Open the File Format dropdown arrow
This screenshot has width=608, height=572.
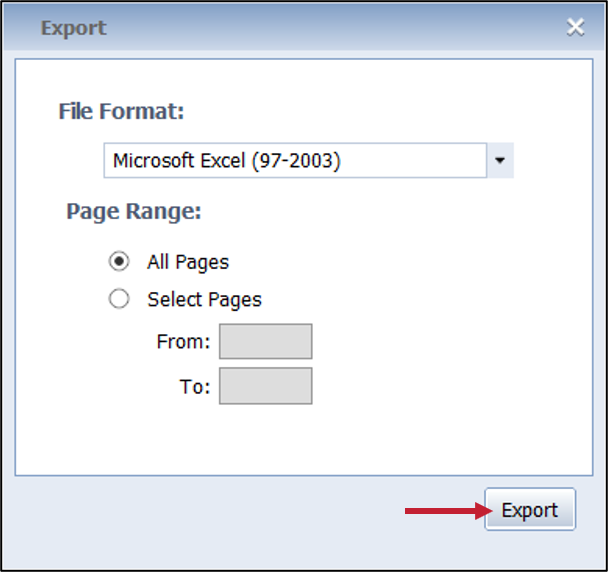[500, 160]
